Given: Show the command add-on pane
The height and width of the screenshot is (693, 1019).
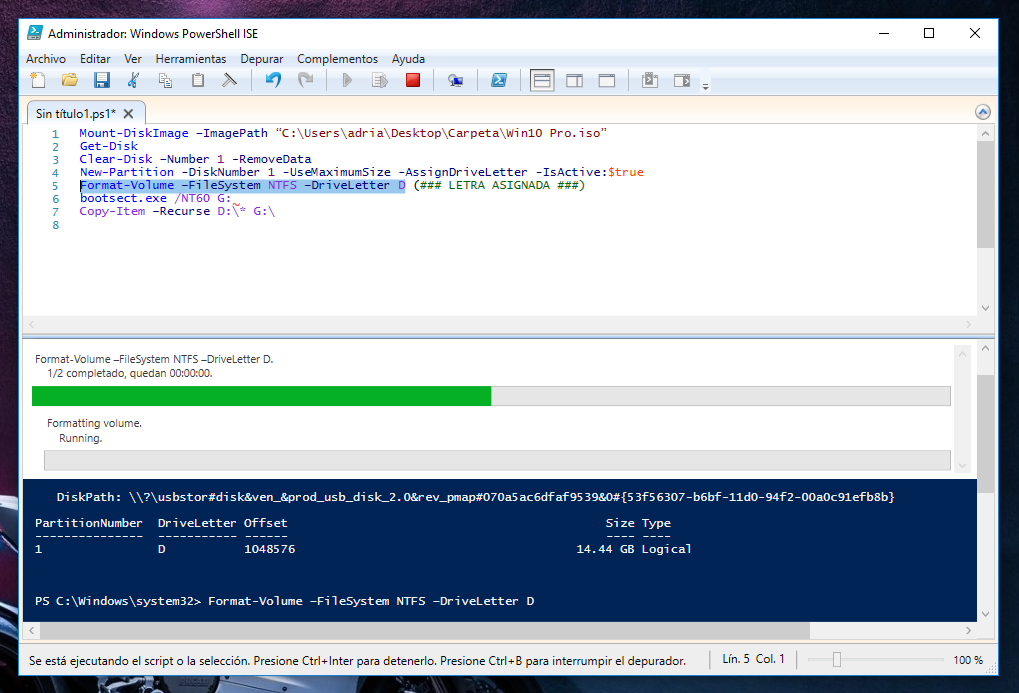Looking at the screenshot, I should click(682, 81).
